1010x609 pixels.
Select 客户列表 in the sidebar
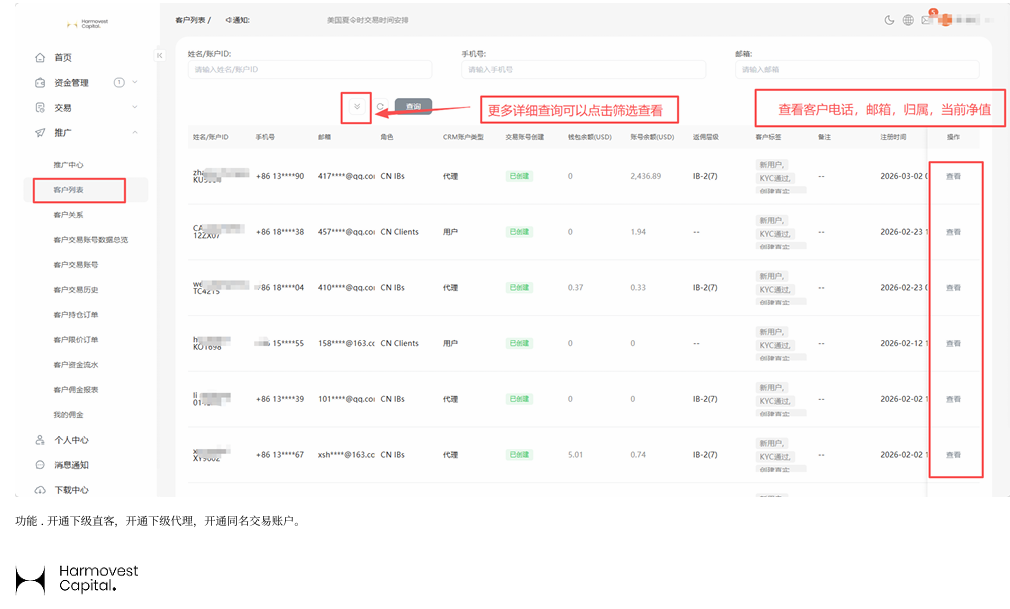coord(68,190)
